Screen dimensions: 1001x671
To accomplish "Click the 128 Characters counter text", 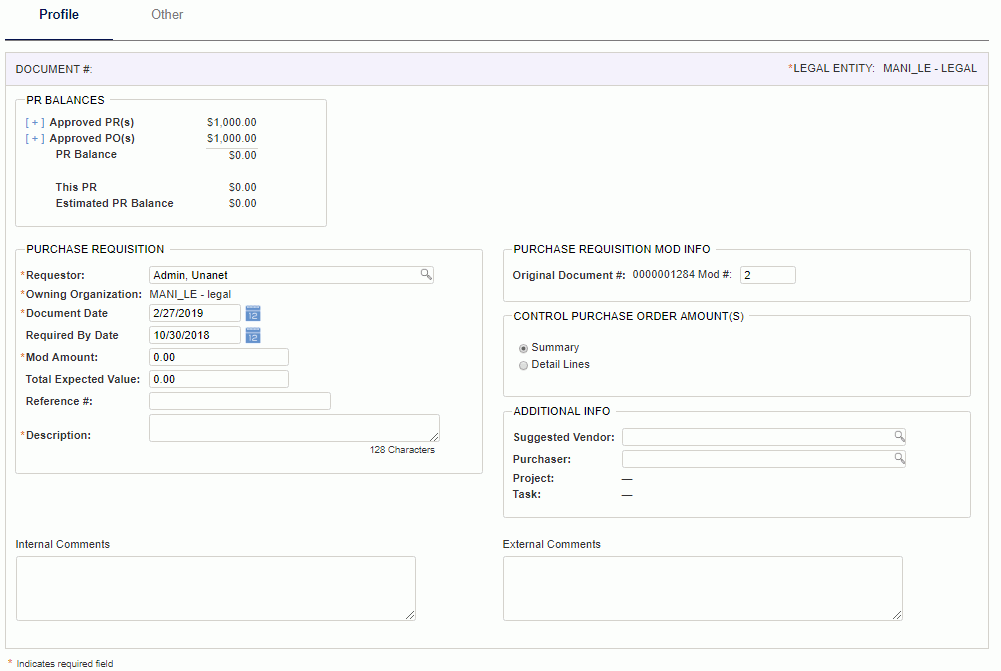I will coord(402,450).
